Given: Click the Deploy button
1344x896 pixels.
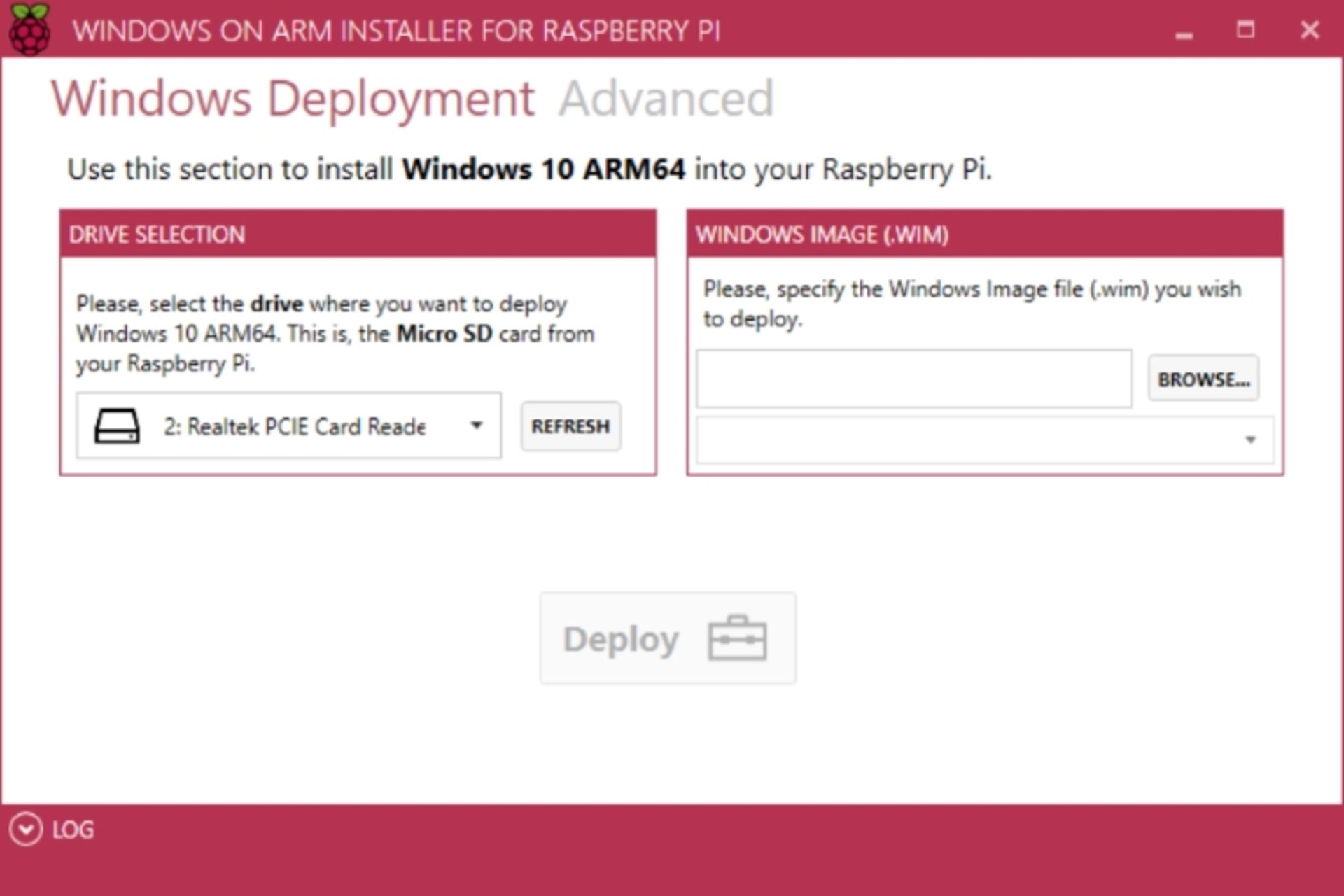Looking at the screenshot, I should [668, 638].
